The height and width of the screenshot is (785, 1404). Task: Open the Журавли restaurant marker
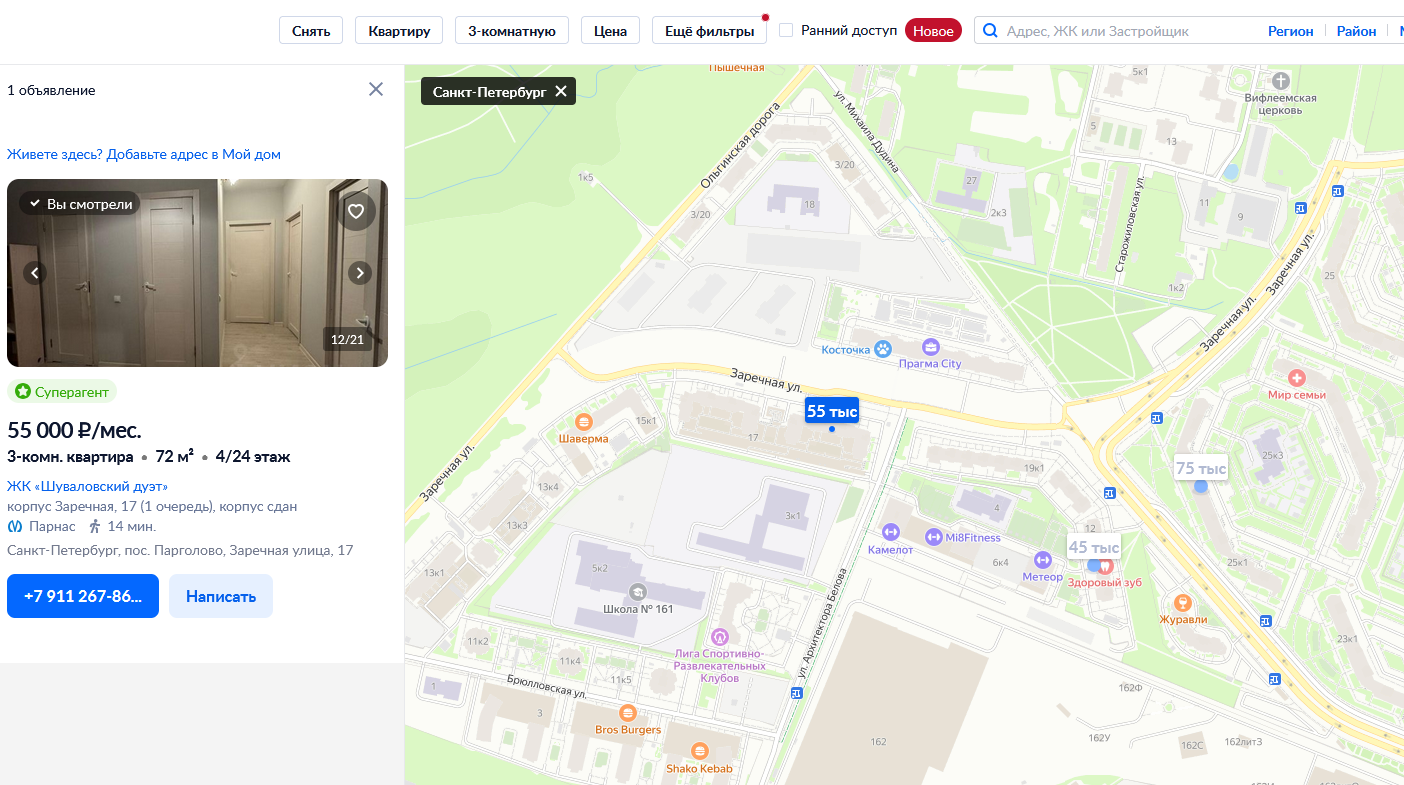coord(1183,602)
